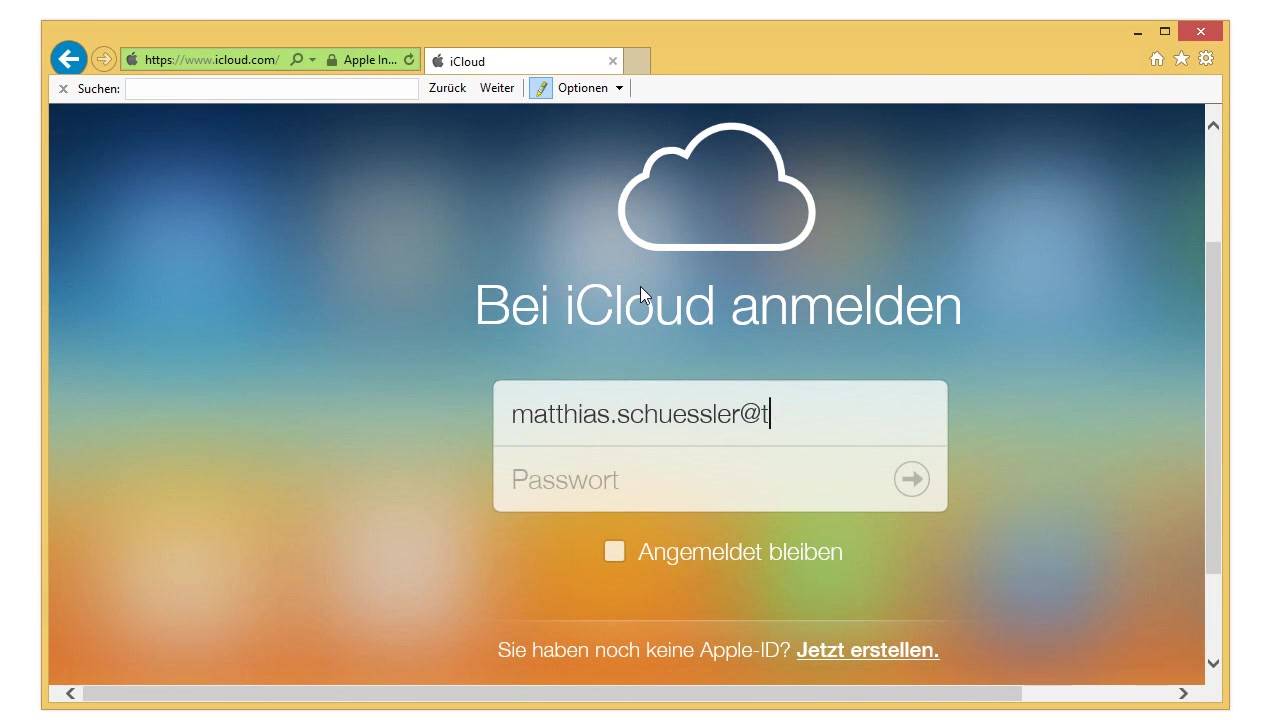Open the address bar autocomplete dropdown arrow
This screenshot has height=720, width=1280.
pyautogui.click(x=312, y=60)
